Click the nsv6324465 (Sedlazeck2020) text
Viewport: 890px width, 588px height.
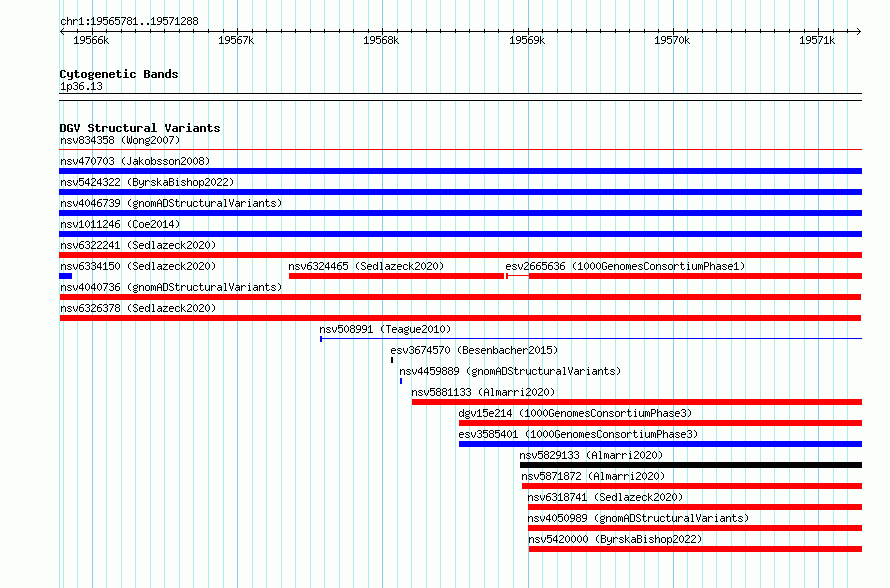(x=366, y=266)
